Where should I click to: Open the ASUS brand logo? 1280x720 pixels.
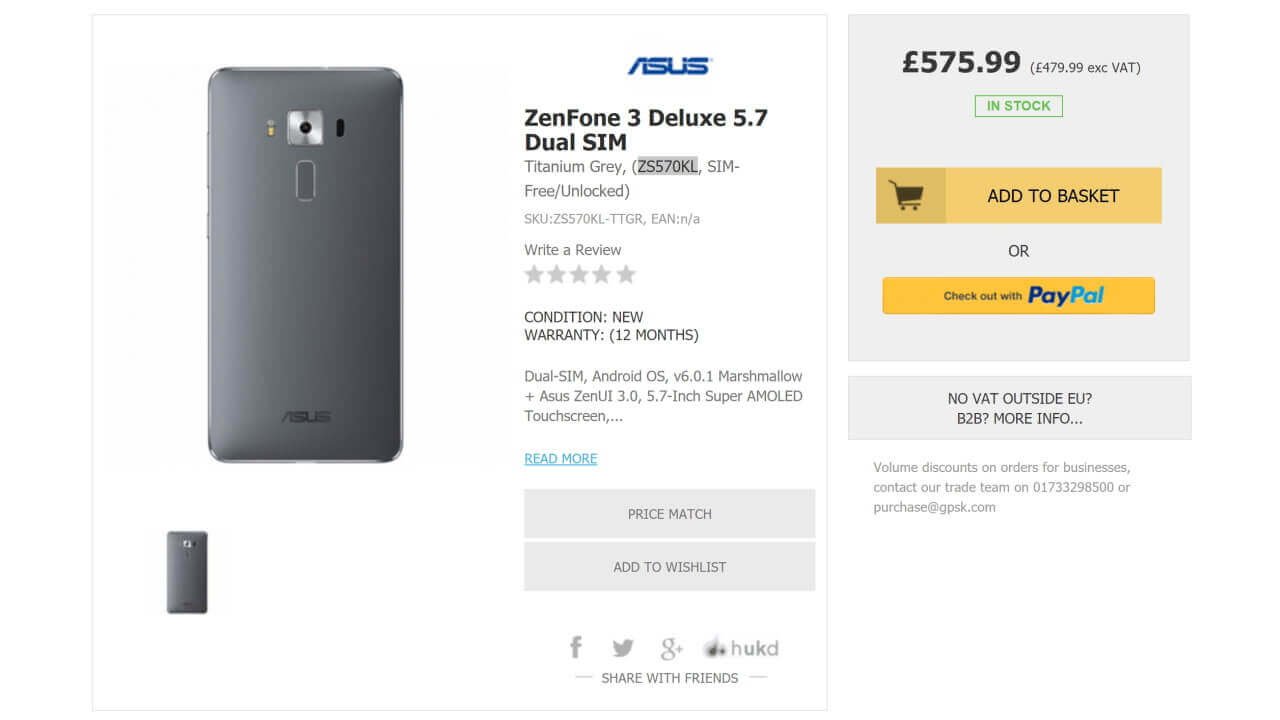pos(670,66)
